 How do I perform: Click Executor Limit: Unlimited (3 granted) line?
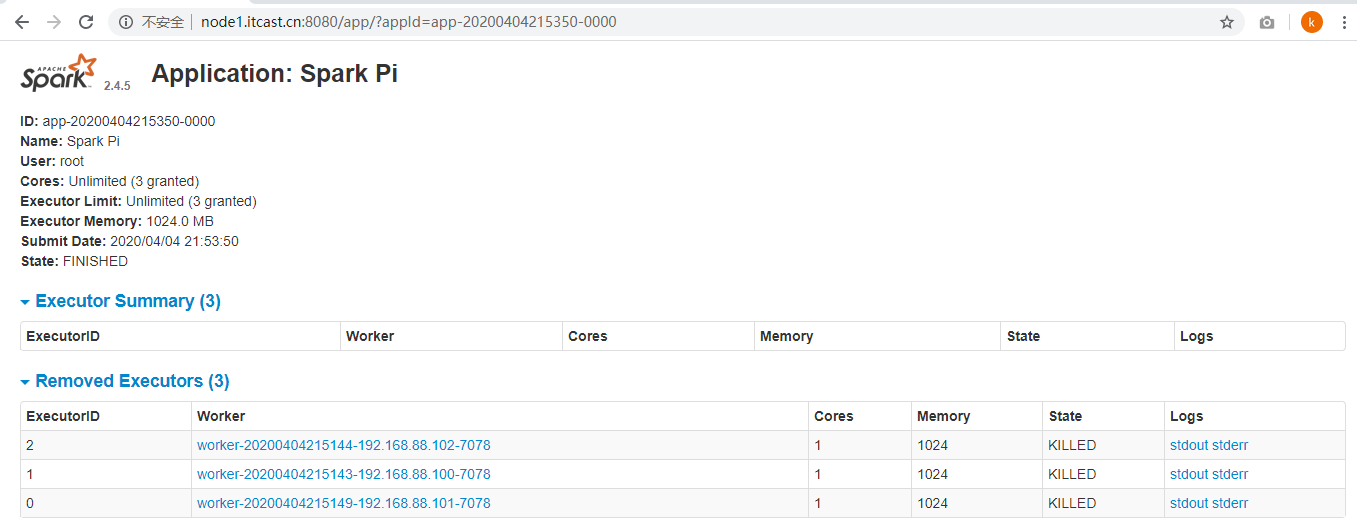point(138,201)
